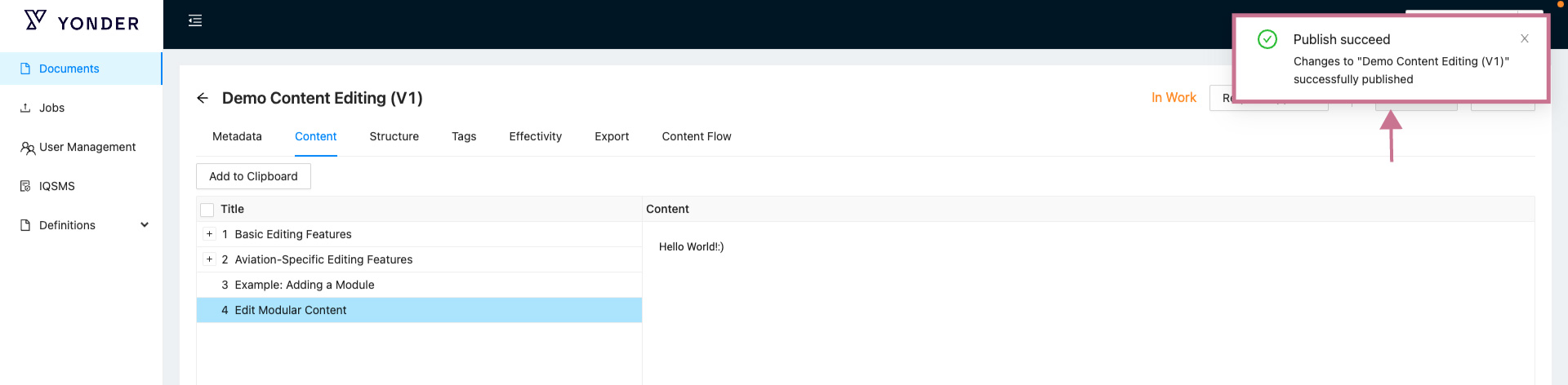The height and width of the screenshot is (385, 1568).
Task: Close the Publish succeed notification
Action: tap(1524, 38)
